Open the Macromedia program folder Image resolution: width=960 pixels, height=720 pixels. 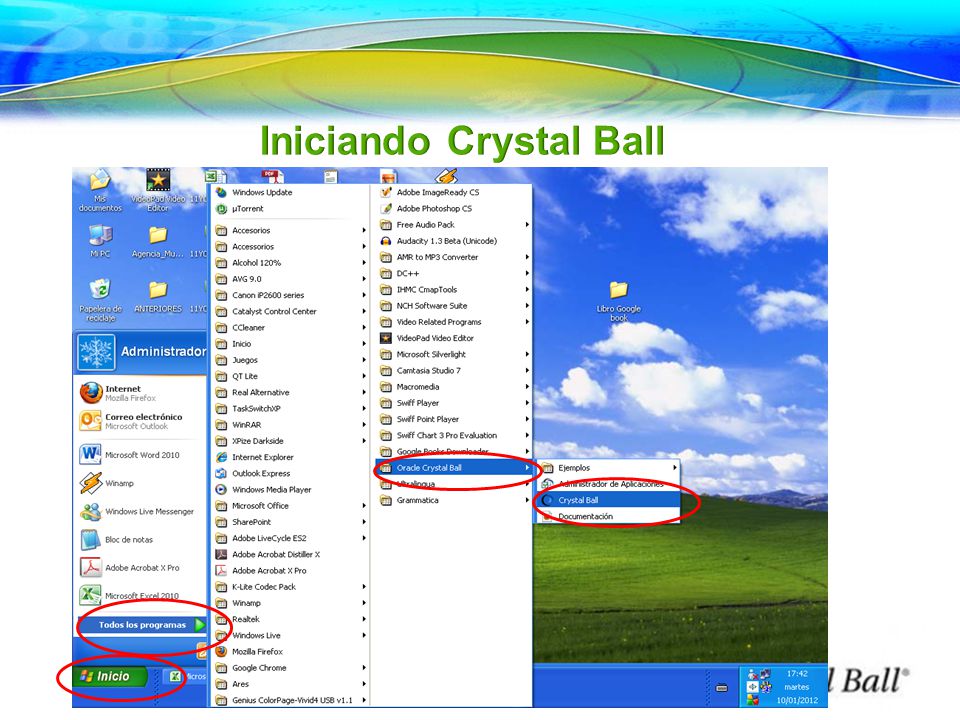(x=454, y=387)
